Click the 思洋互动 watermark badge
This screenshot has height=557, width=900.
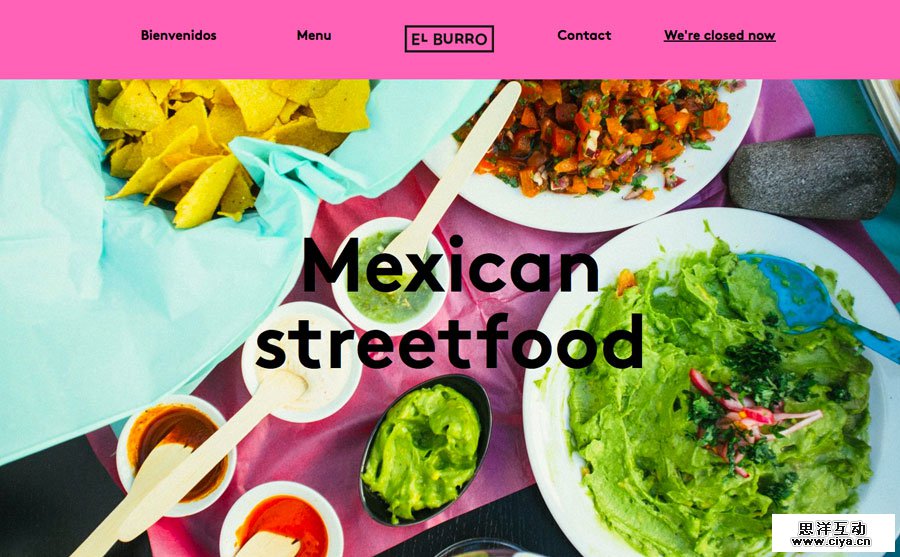pos(832,527)
